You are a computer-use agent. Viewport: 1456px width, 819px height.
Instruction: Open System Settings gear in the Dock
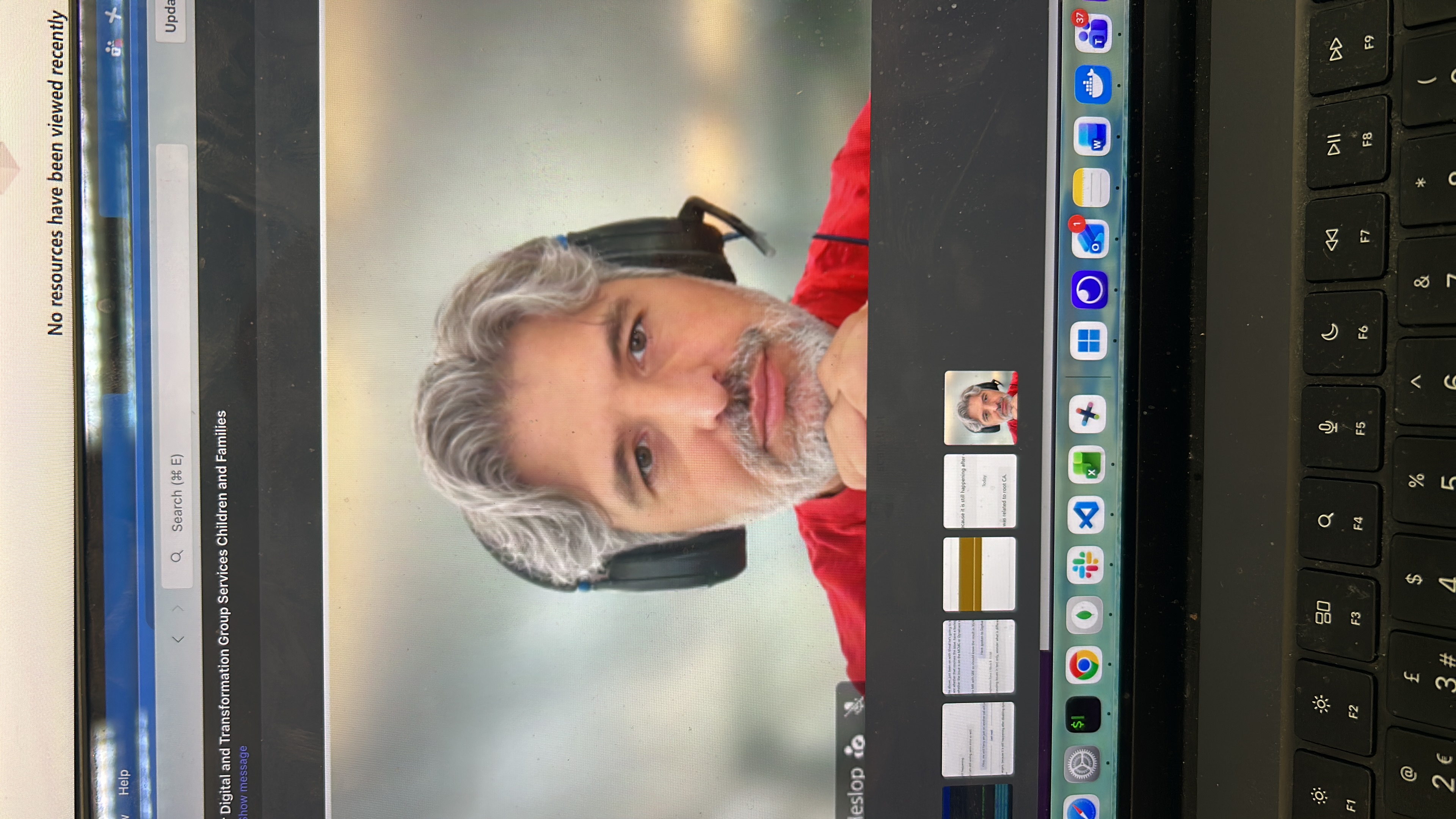(1082, 764)
